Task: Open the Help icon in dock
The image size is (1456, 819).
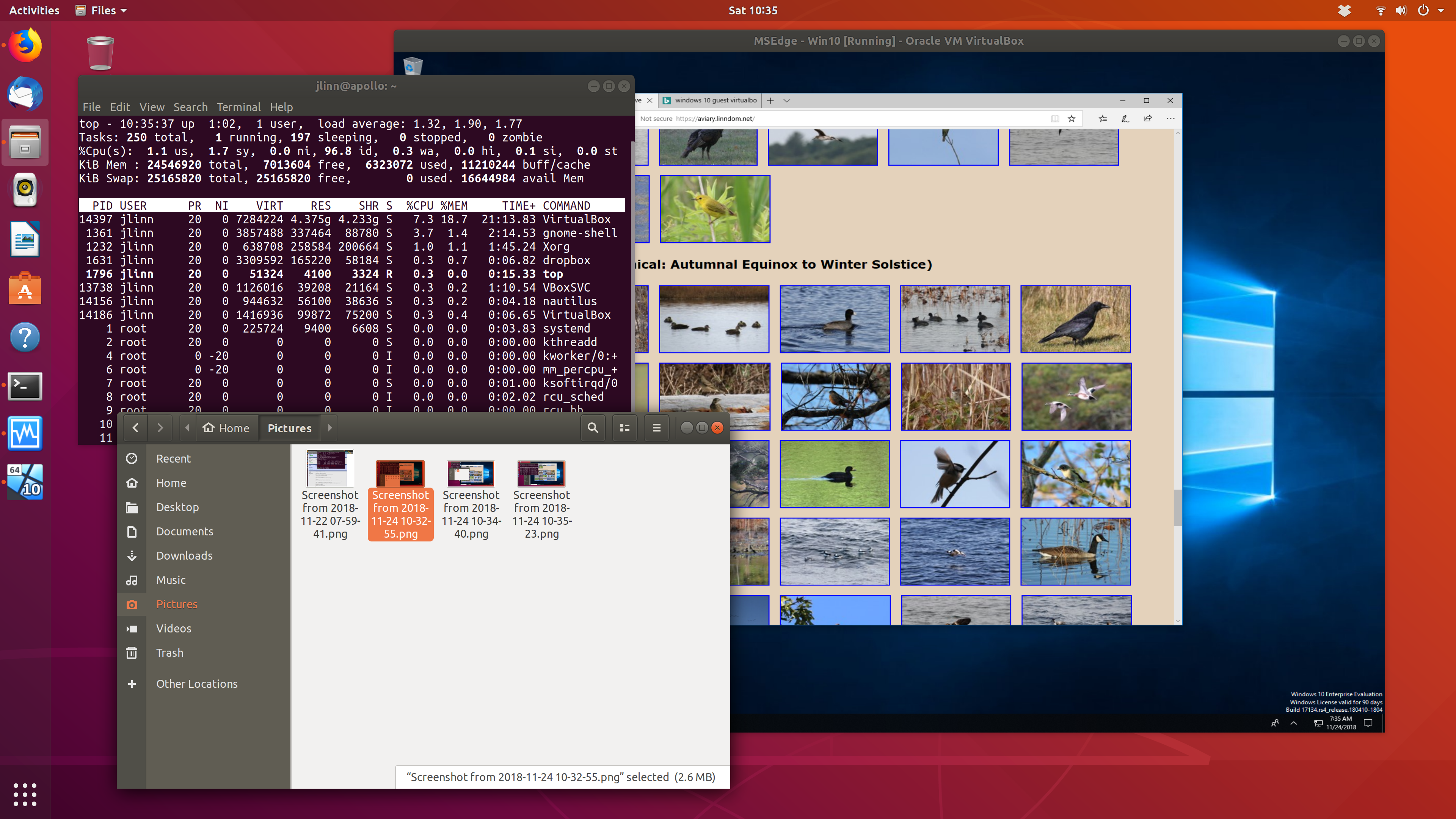Action: [25, 337]
